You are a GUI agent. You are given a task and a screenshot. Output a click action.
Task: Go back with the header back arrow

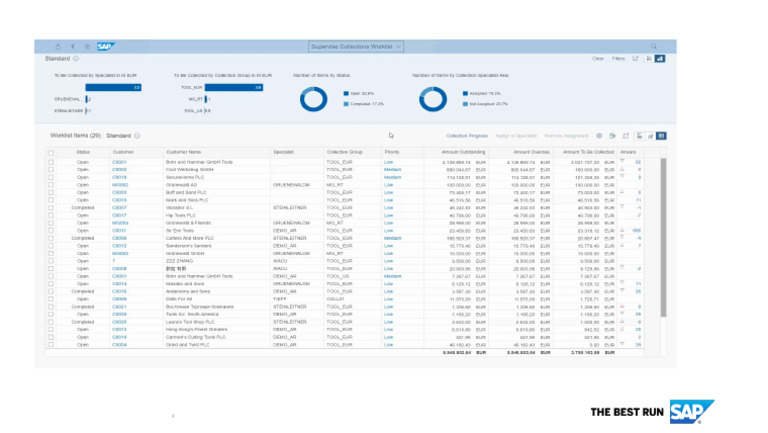tap(73, 47)
